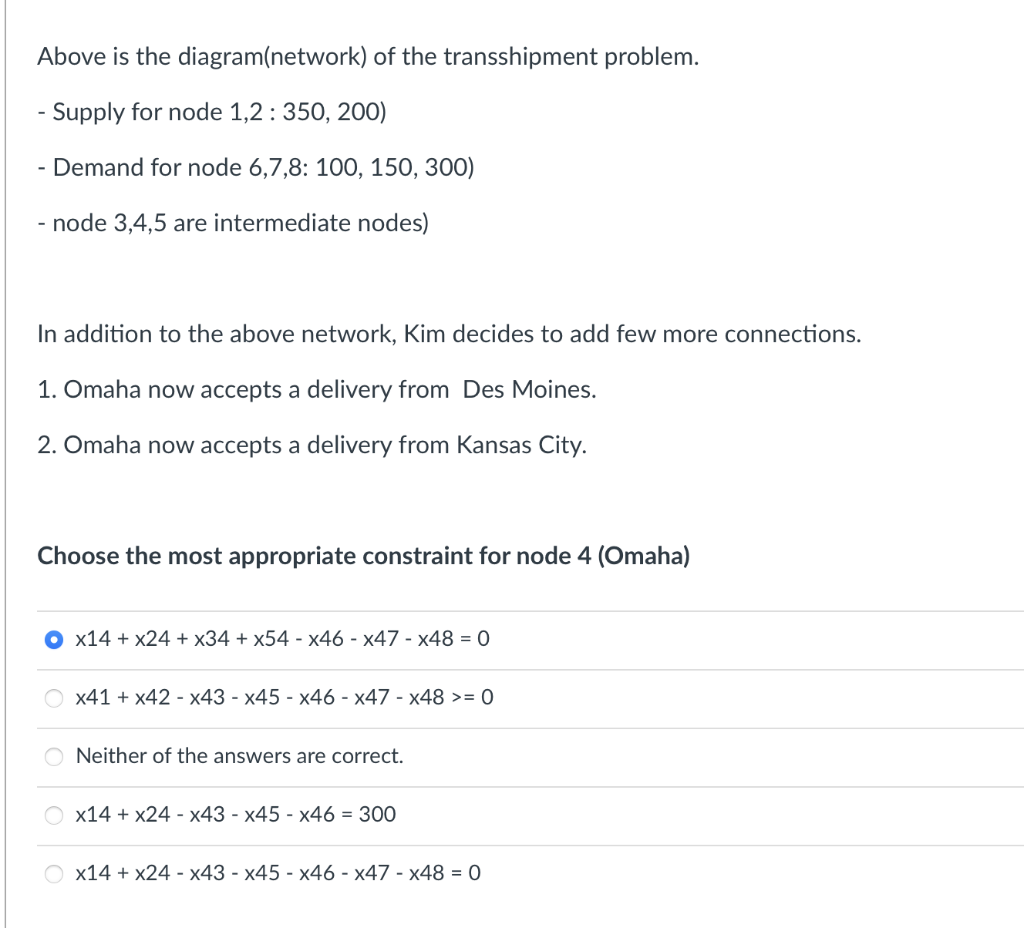This screenshot has width=1024, height=928.
Task: Click the answer text containing '>= 0'
Action: (283, 697)
